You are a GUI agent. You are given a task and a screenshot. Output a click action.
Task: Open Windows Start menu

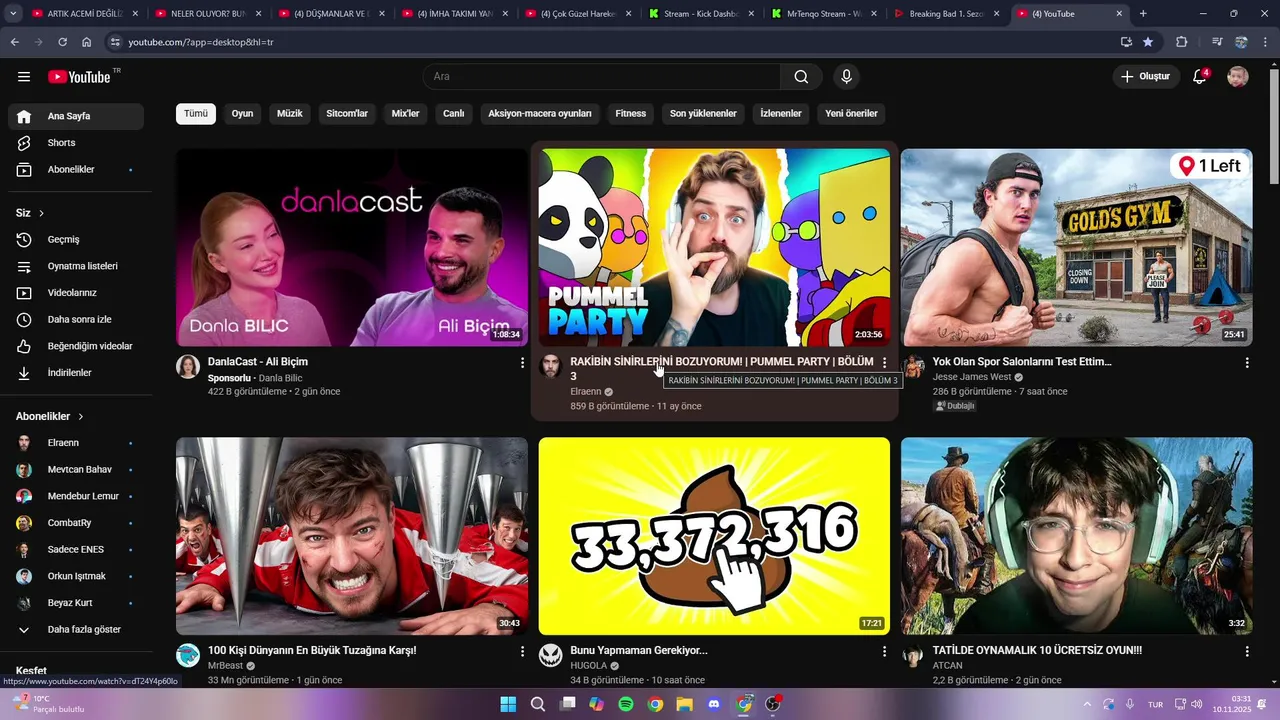[x=508, y=704]
